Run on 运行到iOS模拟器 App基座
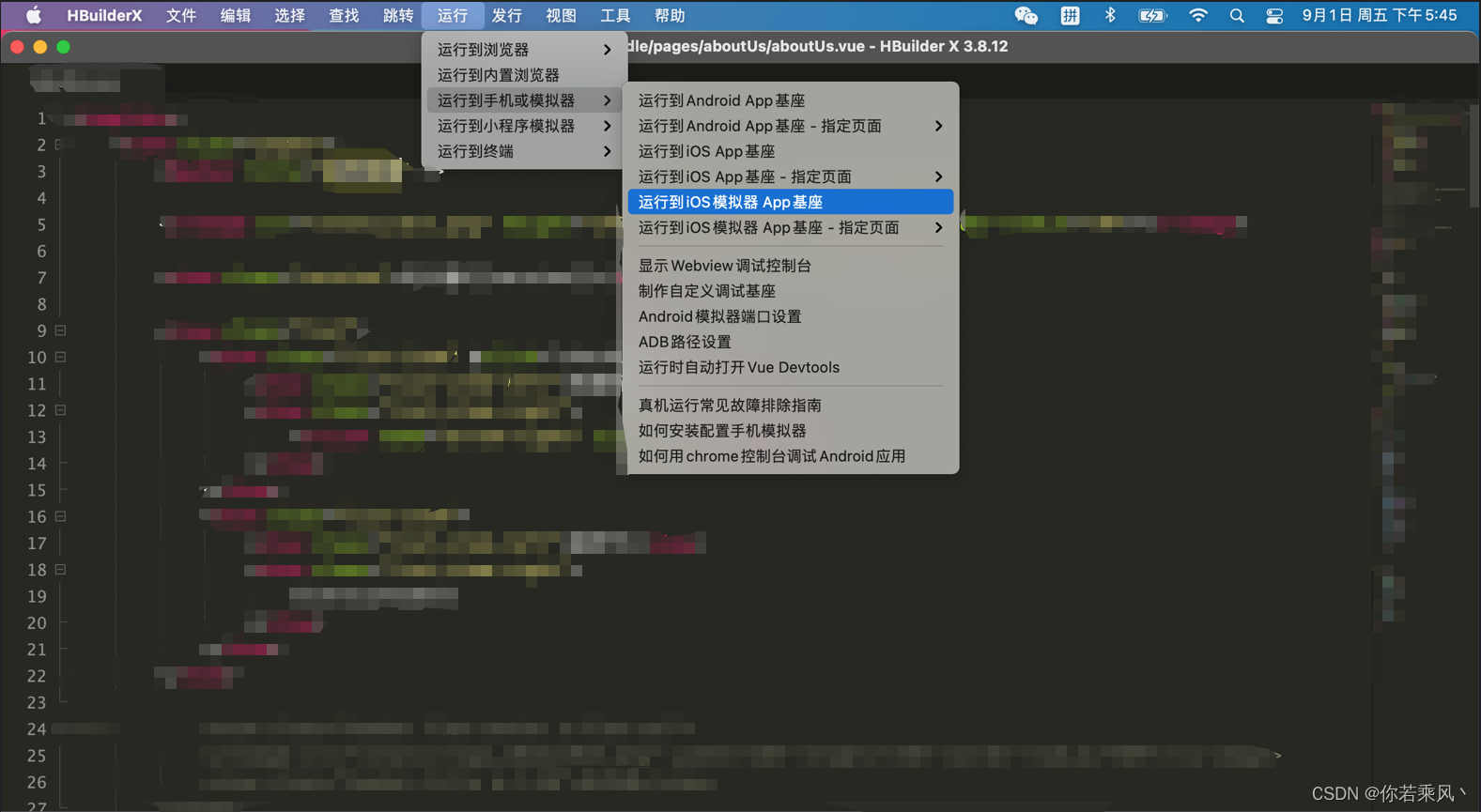The image size is (1481, 812). [791, 202]
